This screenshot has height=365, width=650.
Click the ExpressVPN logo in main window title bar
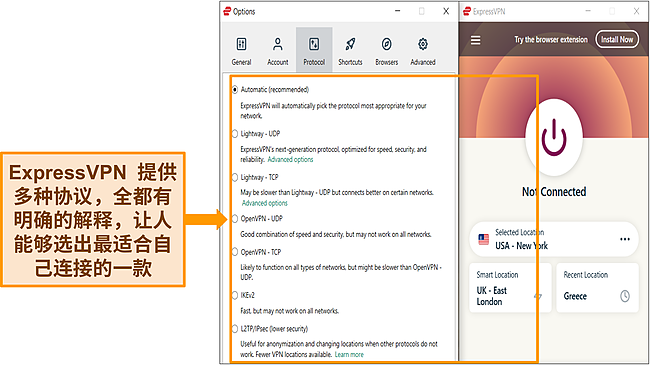[467, 11]
